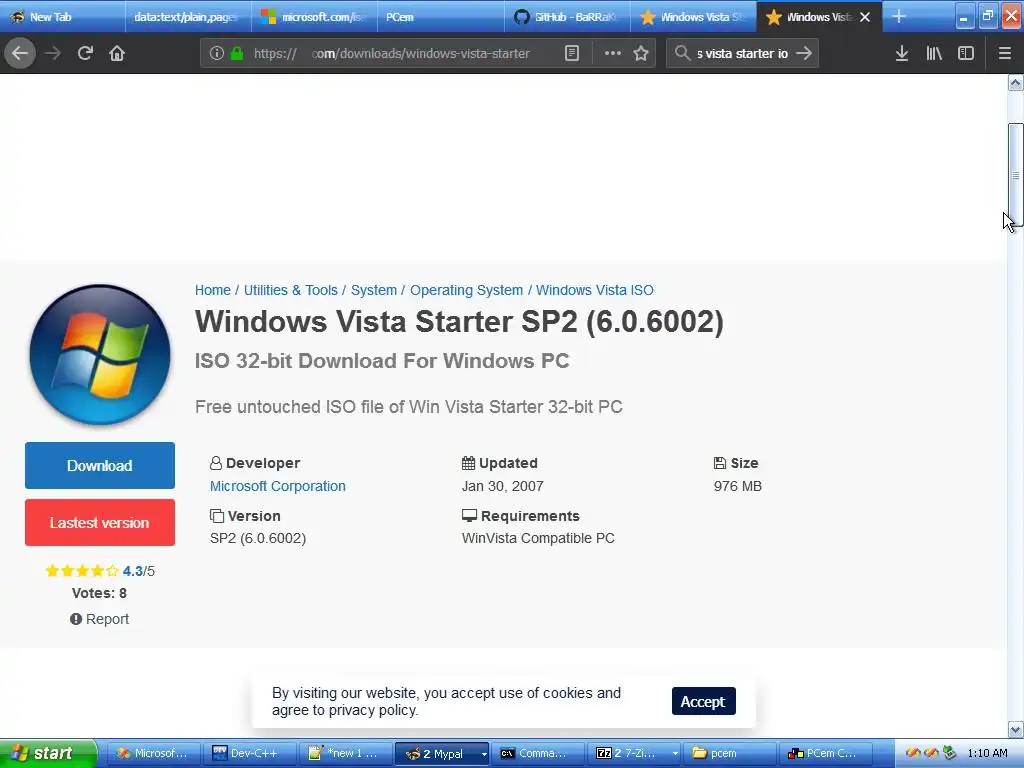Click the page scrollbar down arrow
This screenshot has height=768, width=1024.
[x=1015, y=729]
